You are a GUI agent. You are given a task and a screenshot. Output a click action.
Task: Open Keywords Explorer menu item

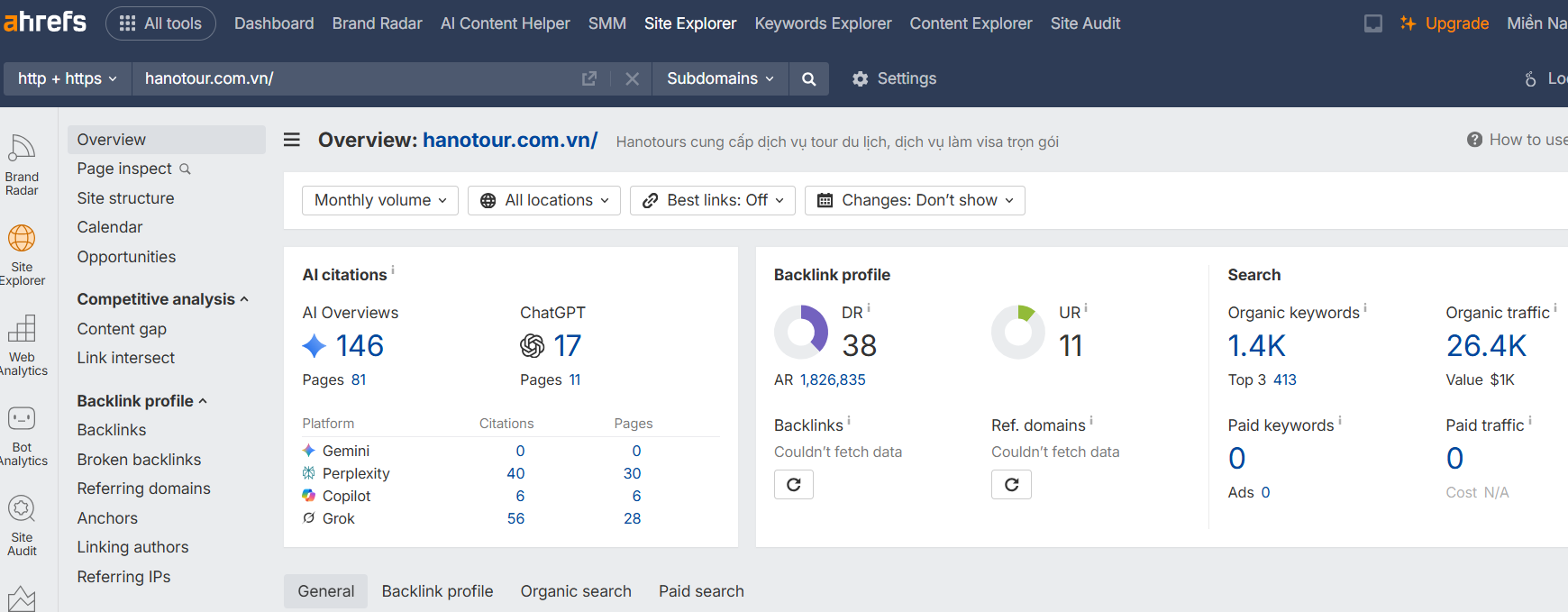point(823,23)
